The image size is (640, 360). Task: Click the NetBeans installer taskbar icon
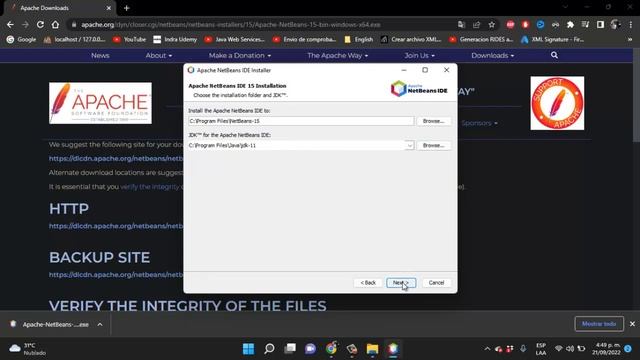point(393,349)
